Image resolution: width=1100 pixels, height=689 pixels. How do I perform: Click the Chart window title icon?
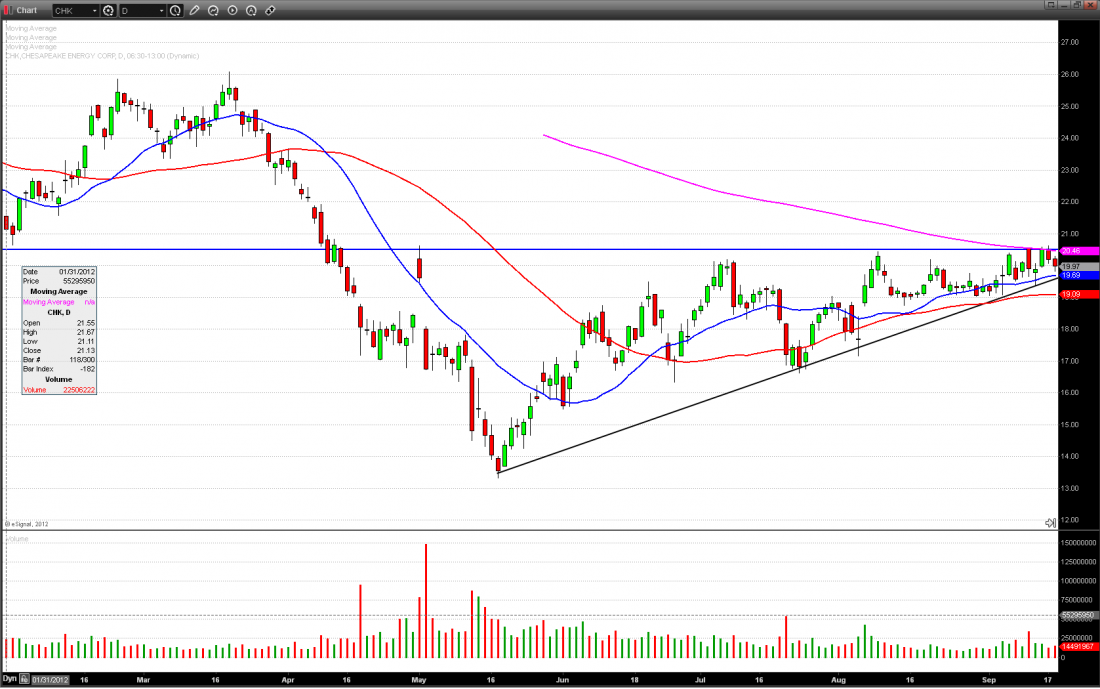pyautogui.click(x=9, y=10)
